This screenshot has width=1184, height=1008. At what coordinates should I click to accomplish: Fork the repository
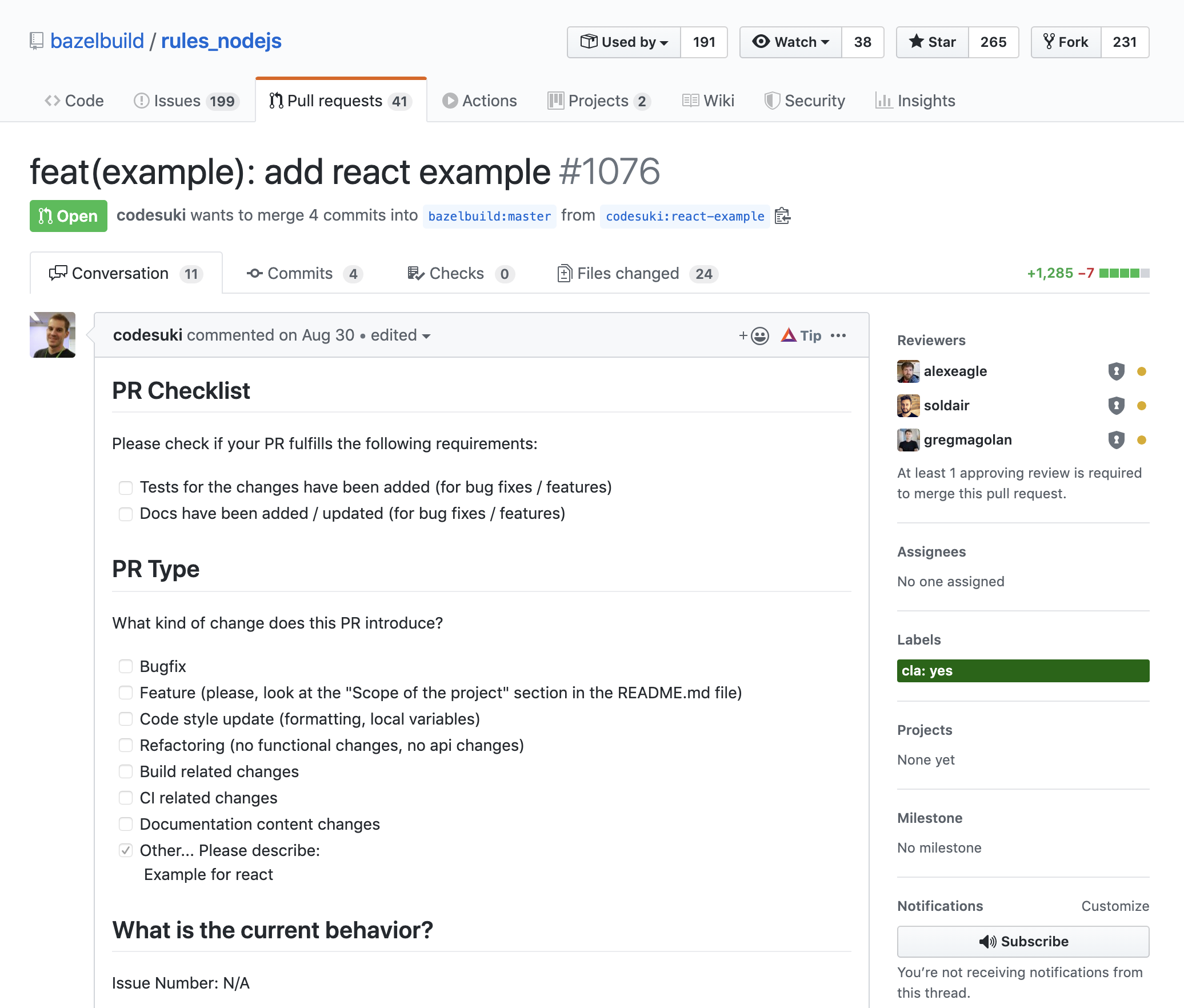[1066, 42]
